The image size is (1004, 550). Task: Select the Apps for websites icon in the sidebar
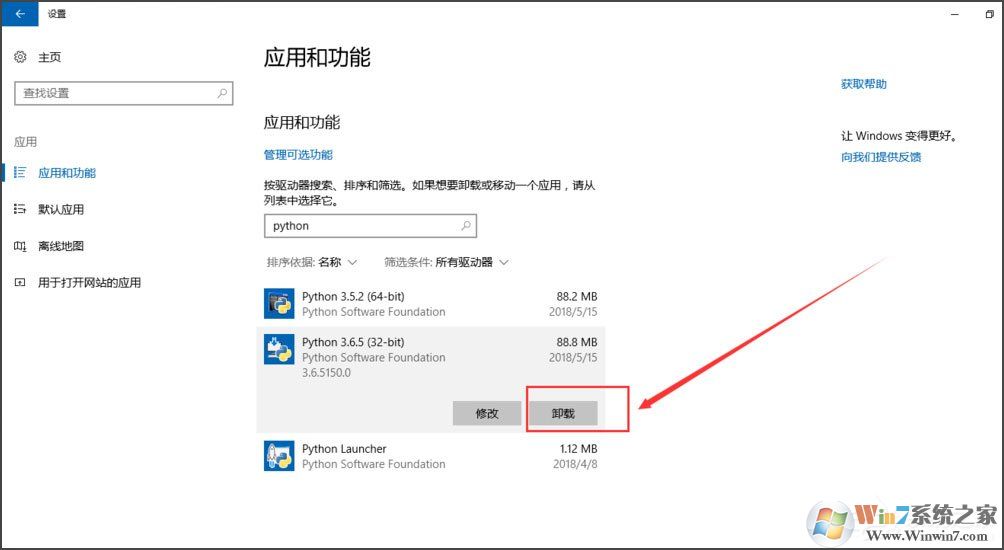coord(20,282)
